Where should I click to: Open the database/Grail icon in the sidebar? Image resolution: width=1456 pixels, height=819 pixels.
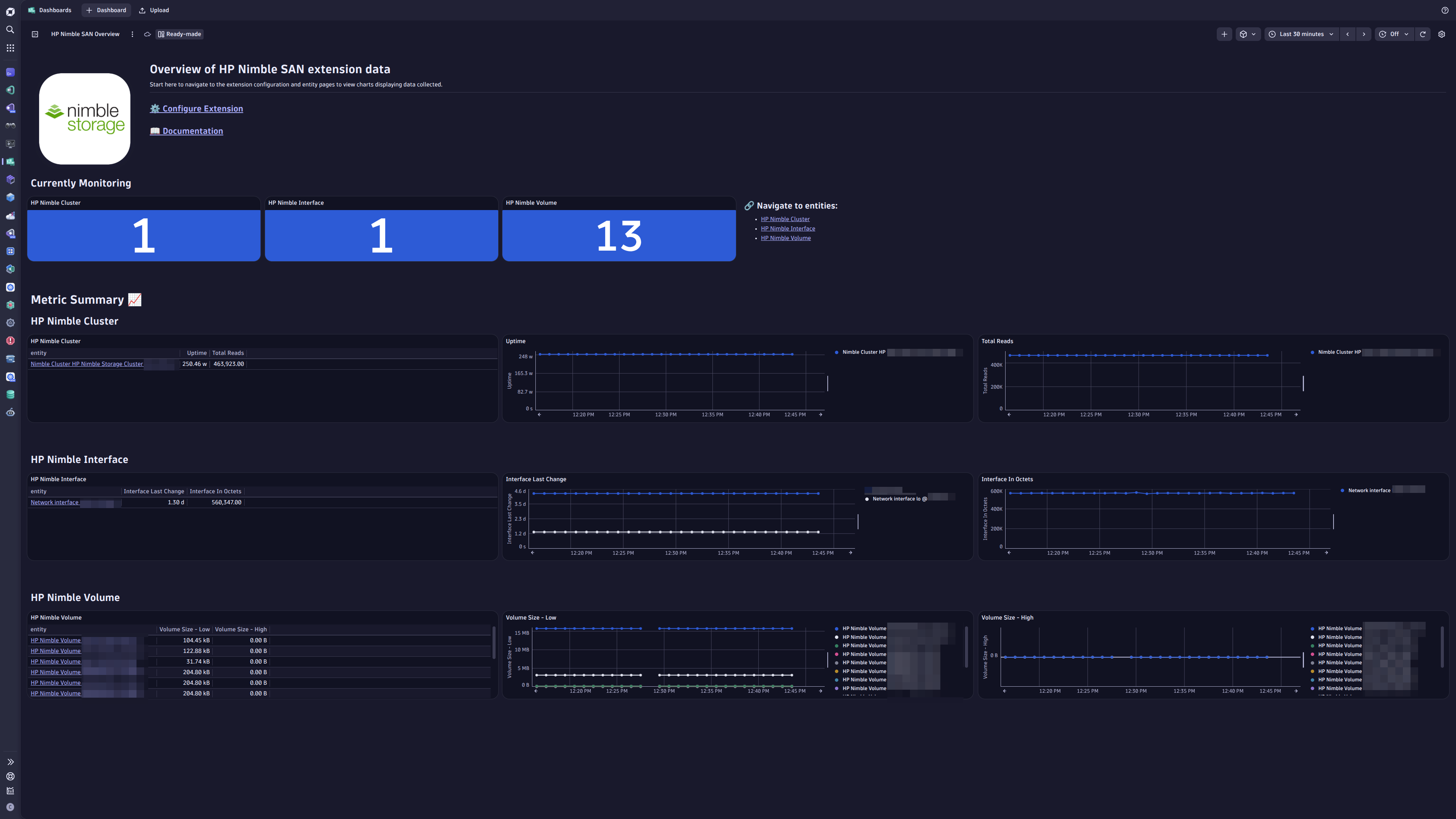point(10,394)
